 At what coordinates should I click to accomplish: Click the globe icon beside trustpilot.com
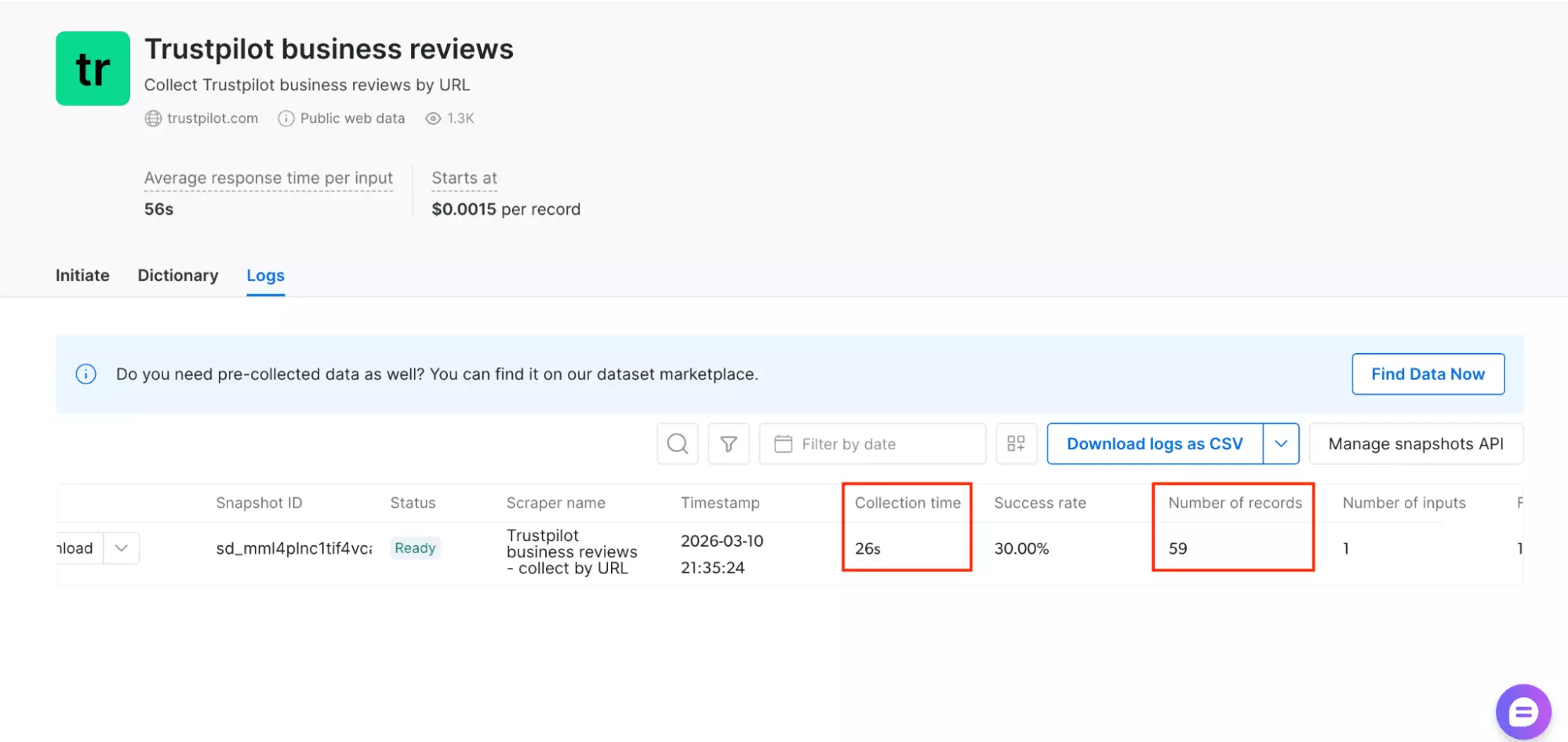(152, 118)
